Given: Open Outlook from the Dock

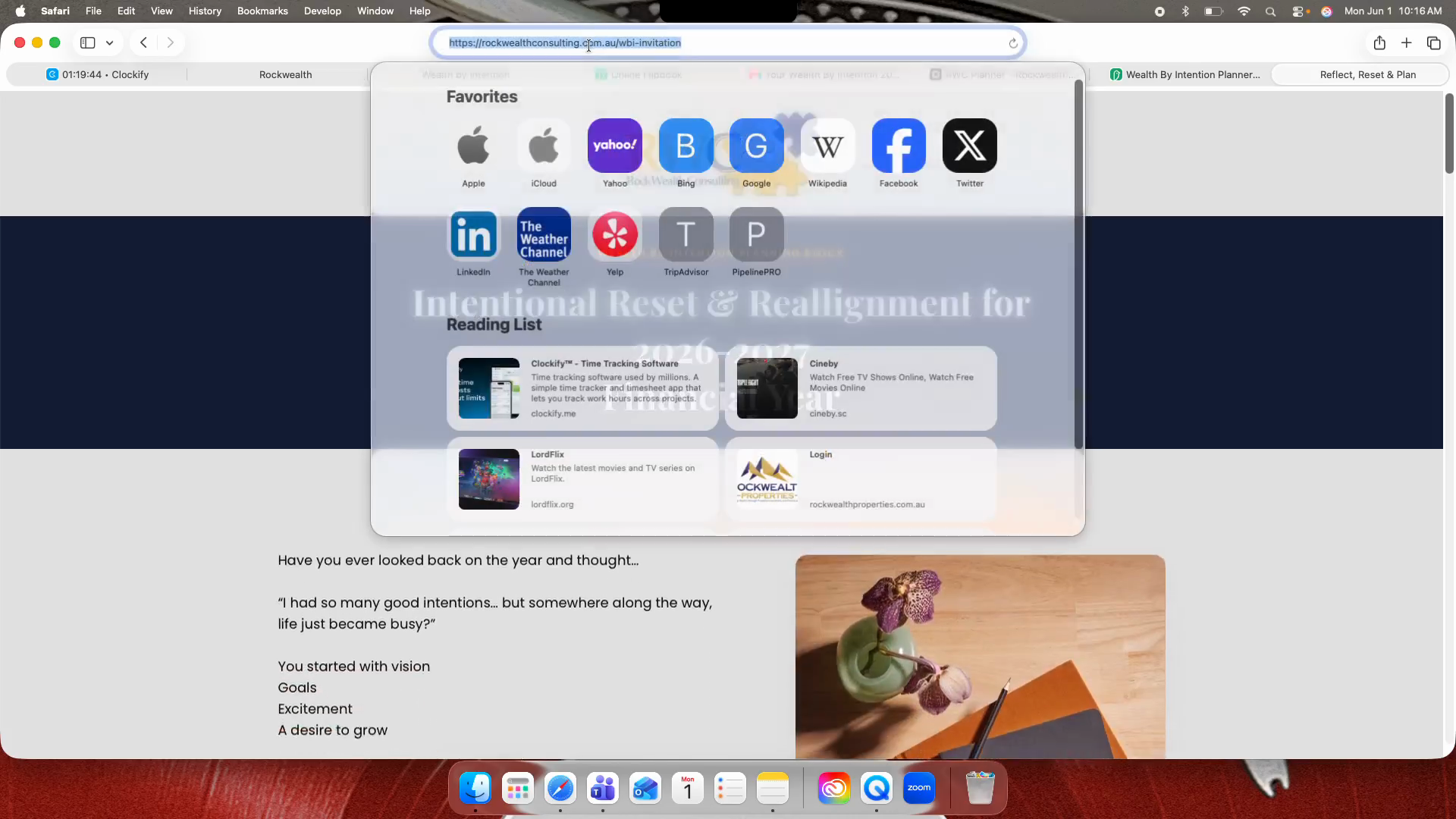Looking at the screenshot, I should [x=645, y=789].
